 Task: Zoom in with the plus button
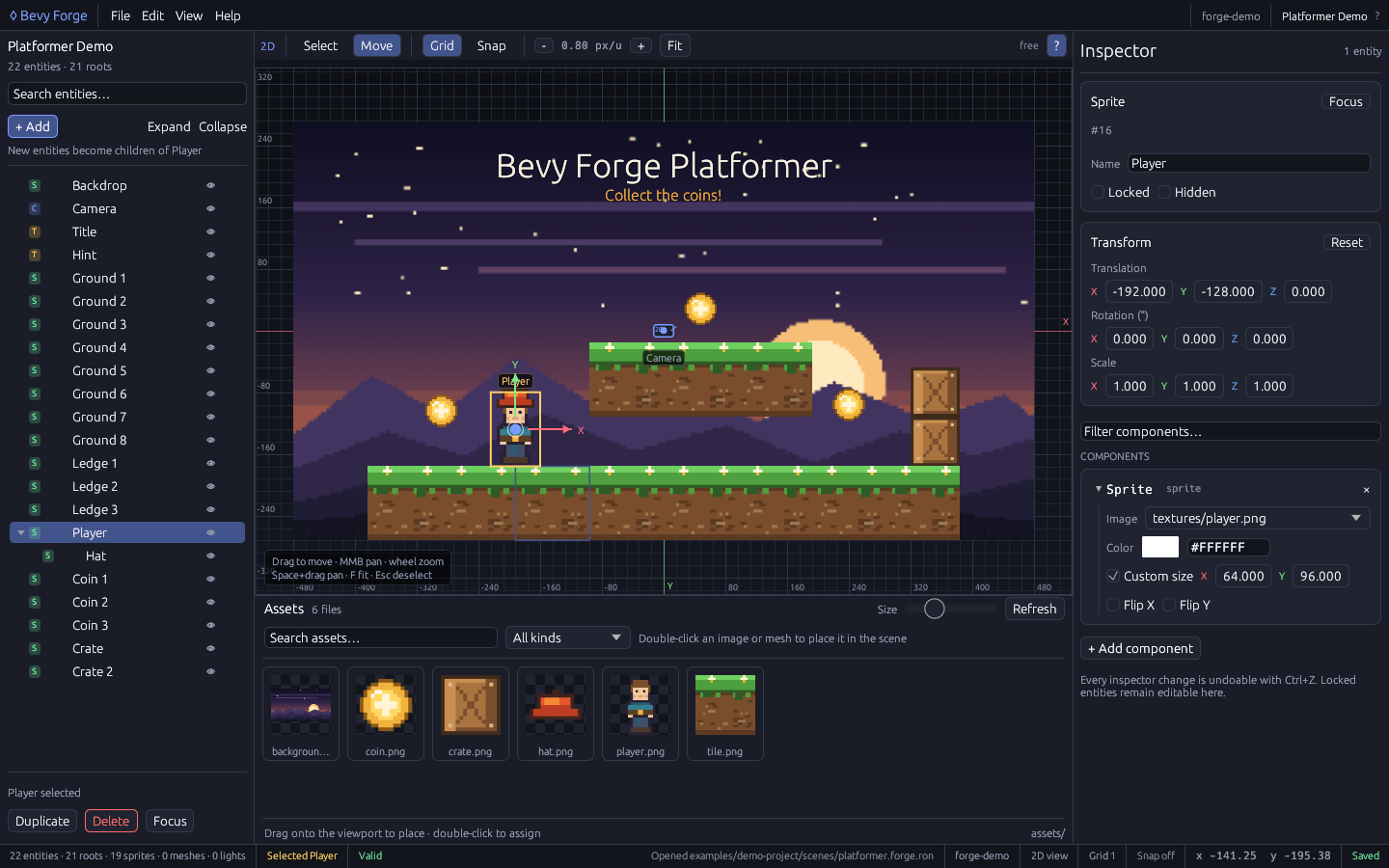(640, 45)
